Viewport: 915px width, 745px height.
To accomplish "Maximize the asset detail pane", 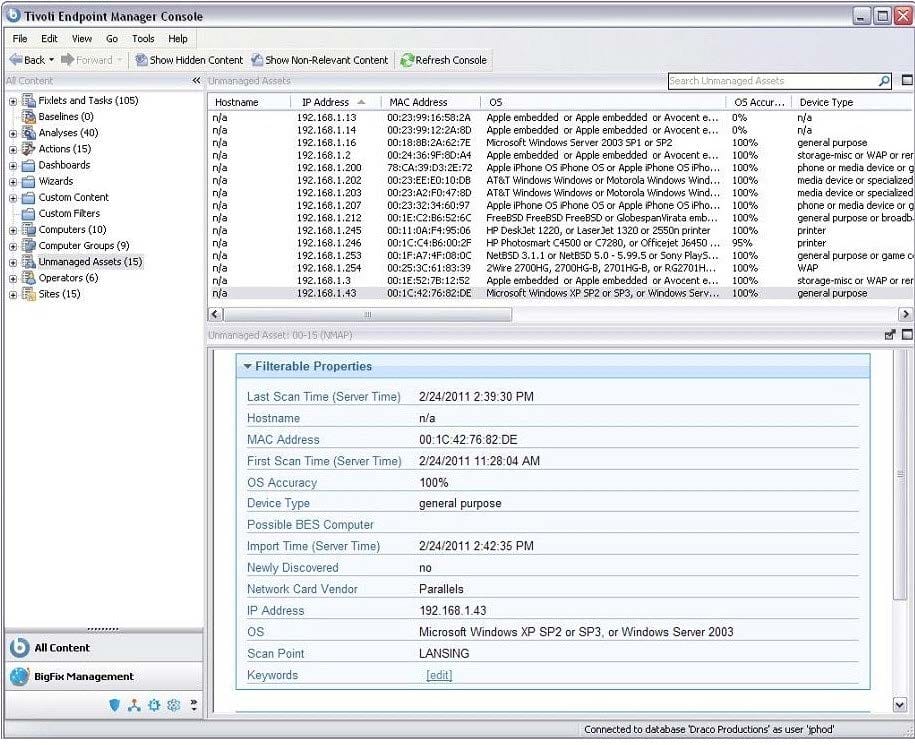I will click(x=907, y=335).
